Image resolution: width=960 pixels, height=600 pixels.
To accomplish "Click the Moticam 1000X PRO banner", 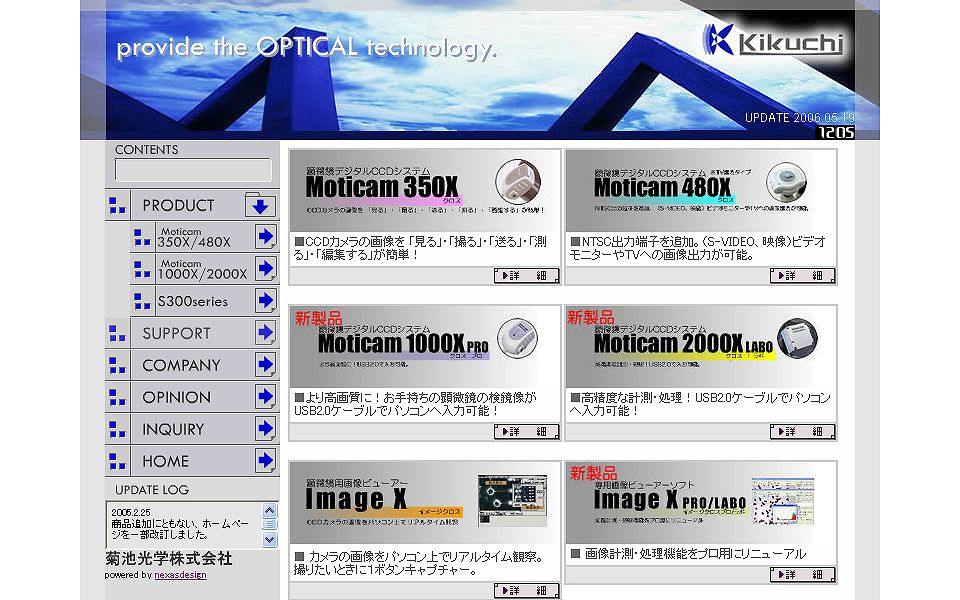I will (425, 347).
